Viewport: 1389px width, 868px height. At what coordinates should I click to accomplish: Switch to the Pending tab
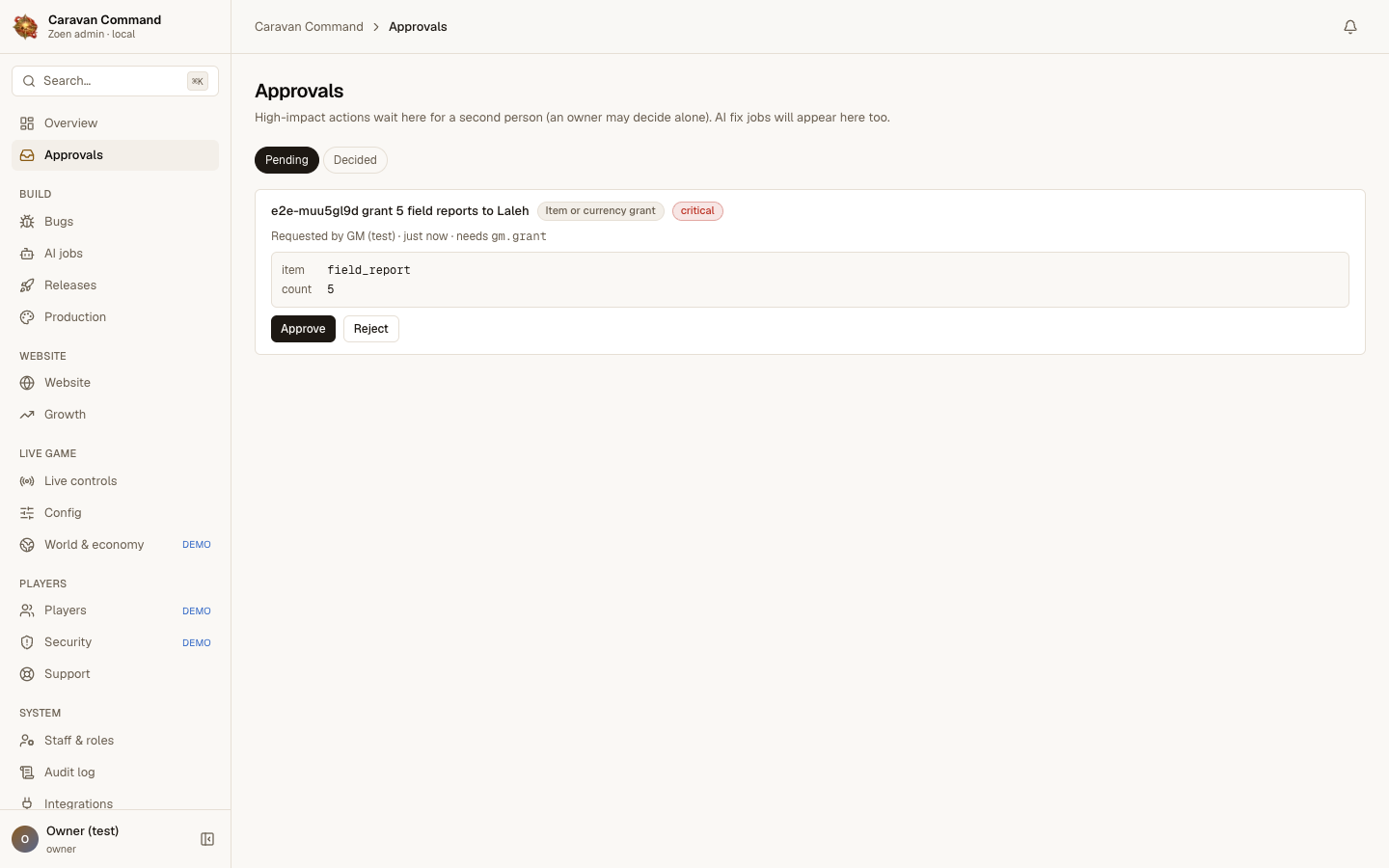[x=286, y=160]
